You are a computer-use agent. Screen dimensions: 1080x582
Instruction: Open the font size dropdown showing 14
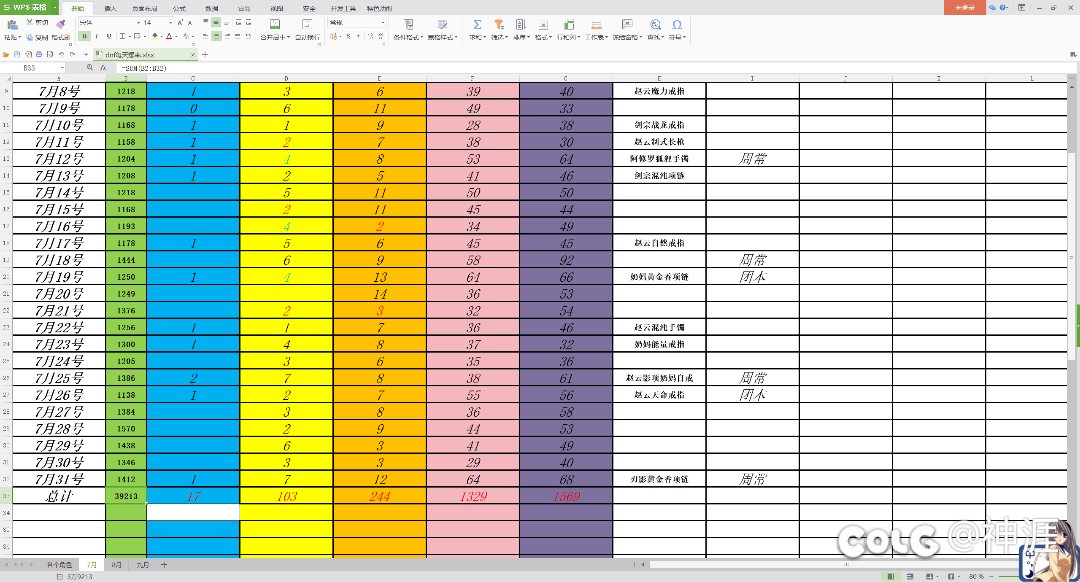pos(170,23)
